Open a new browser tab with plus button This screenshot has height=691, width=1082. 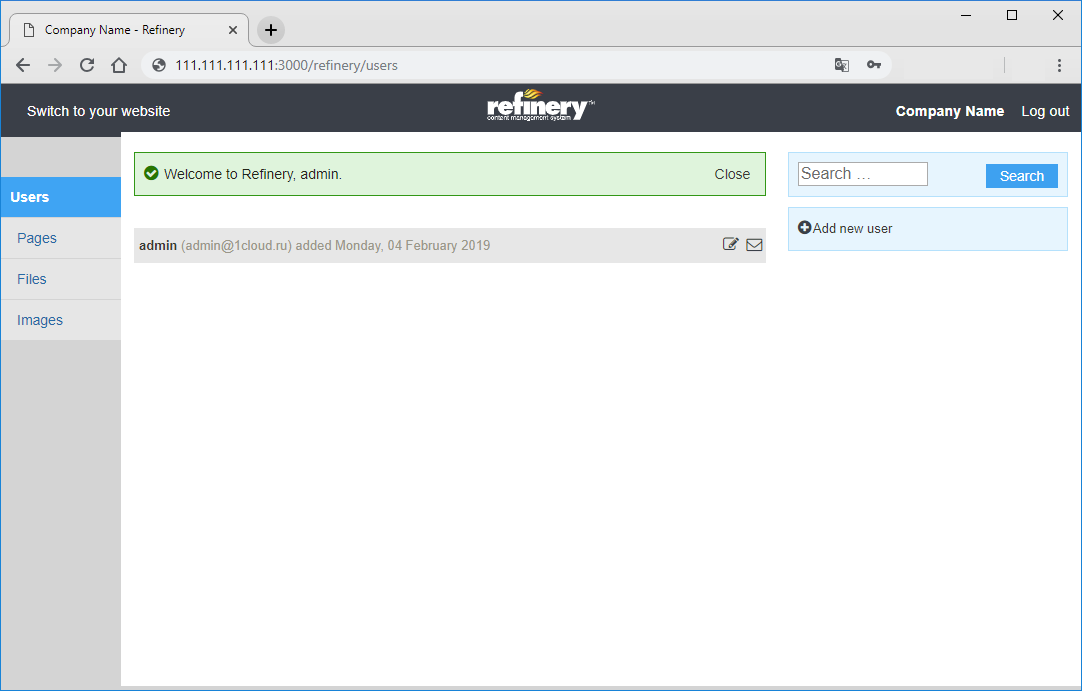(270, 30)
